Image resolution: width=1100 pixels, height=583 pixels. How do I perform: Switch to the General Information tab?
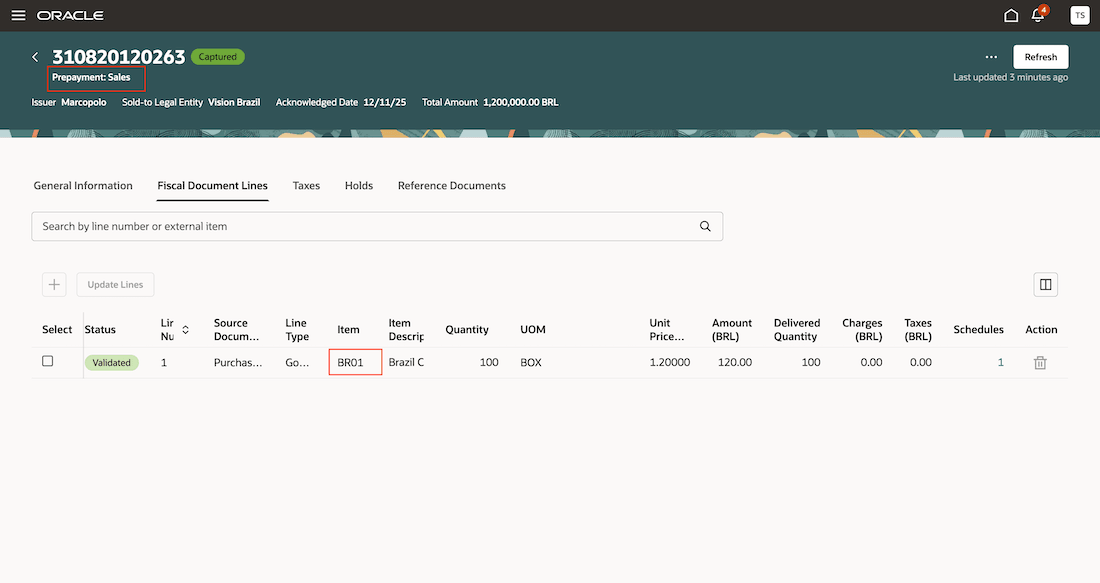point(83,185)
